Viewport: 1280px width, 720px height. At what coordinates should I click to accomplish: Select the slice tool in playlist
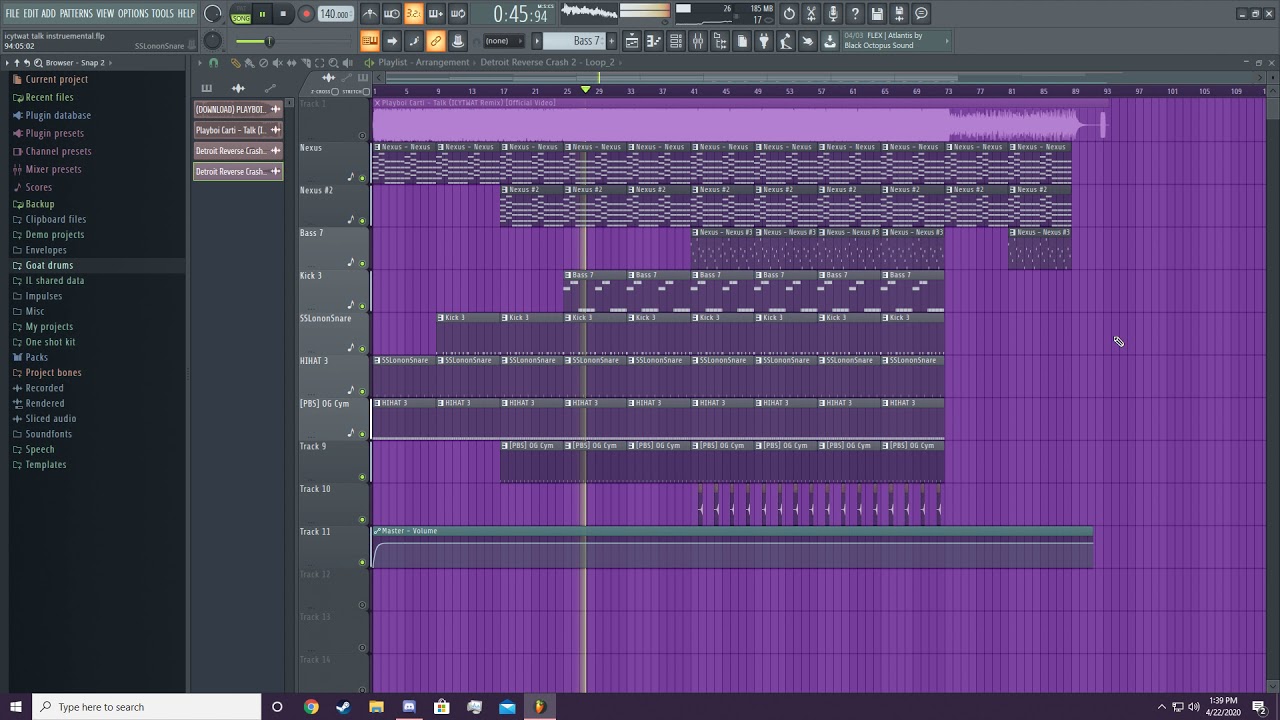tap(306, 63)
